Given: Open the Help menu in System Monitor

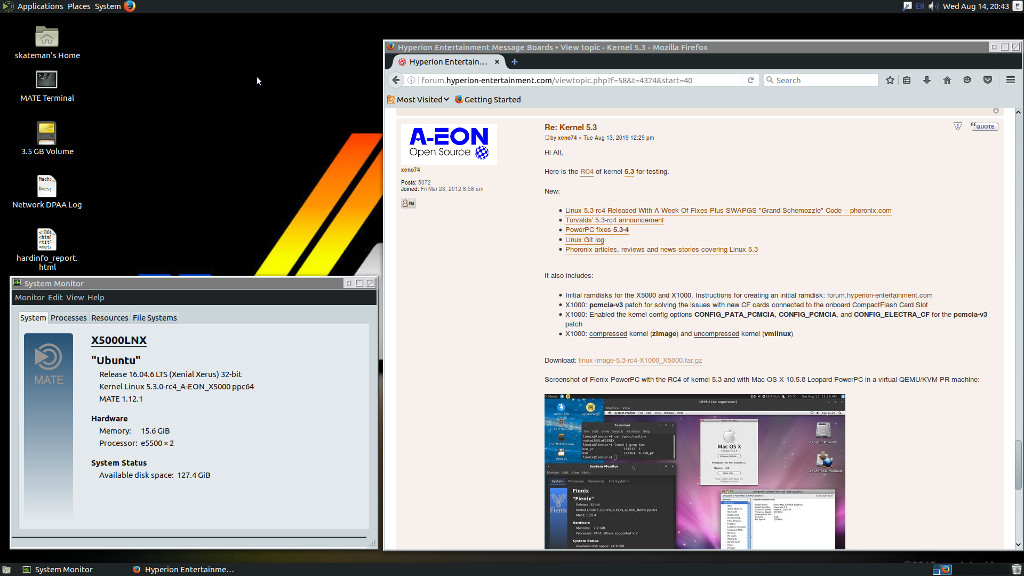Looking at the screenshot, I should 96,297.
